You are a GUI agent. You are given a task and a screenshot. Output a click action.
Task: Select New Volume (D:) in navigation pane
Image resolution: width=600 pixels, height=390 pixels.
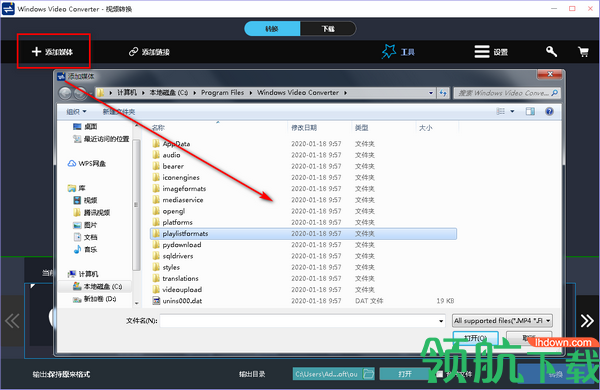(x=95, y=299)
